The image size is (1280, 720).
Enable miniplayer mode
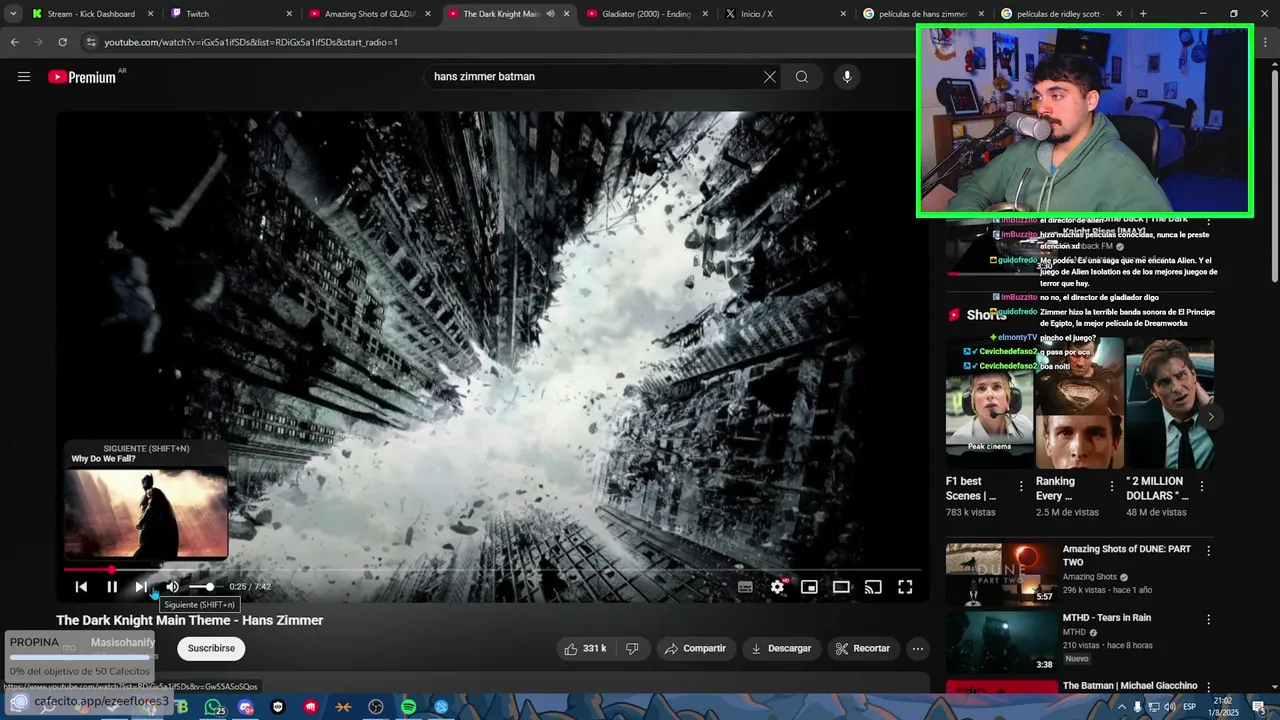pos(809,587)
